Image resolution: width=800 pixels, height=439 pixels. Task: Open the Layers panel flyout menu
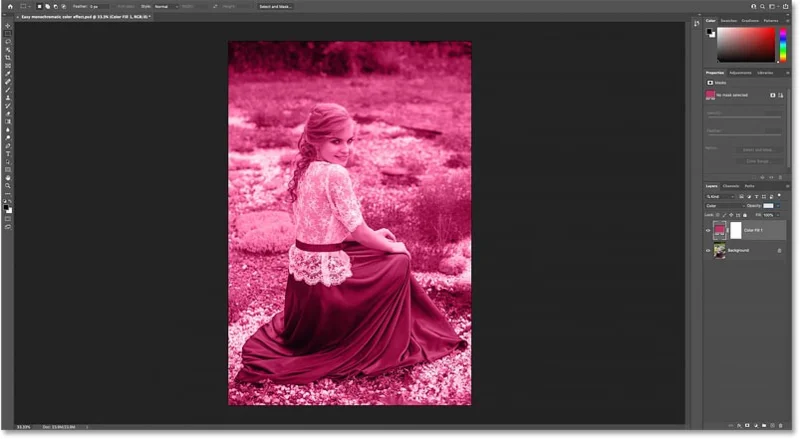pyautogui.click(x=788, y=186)
